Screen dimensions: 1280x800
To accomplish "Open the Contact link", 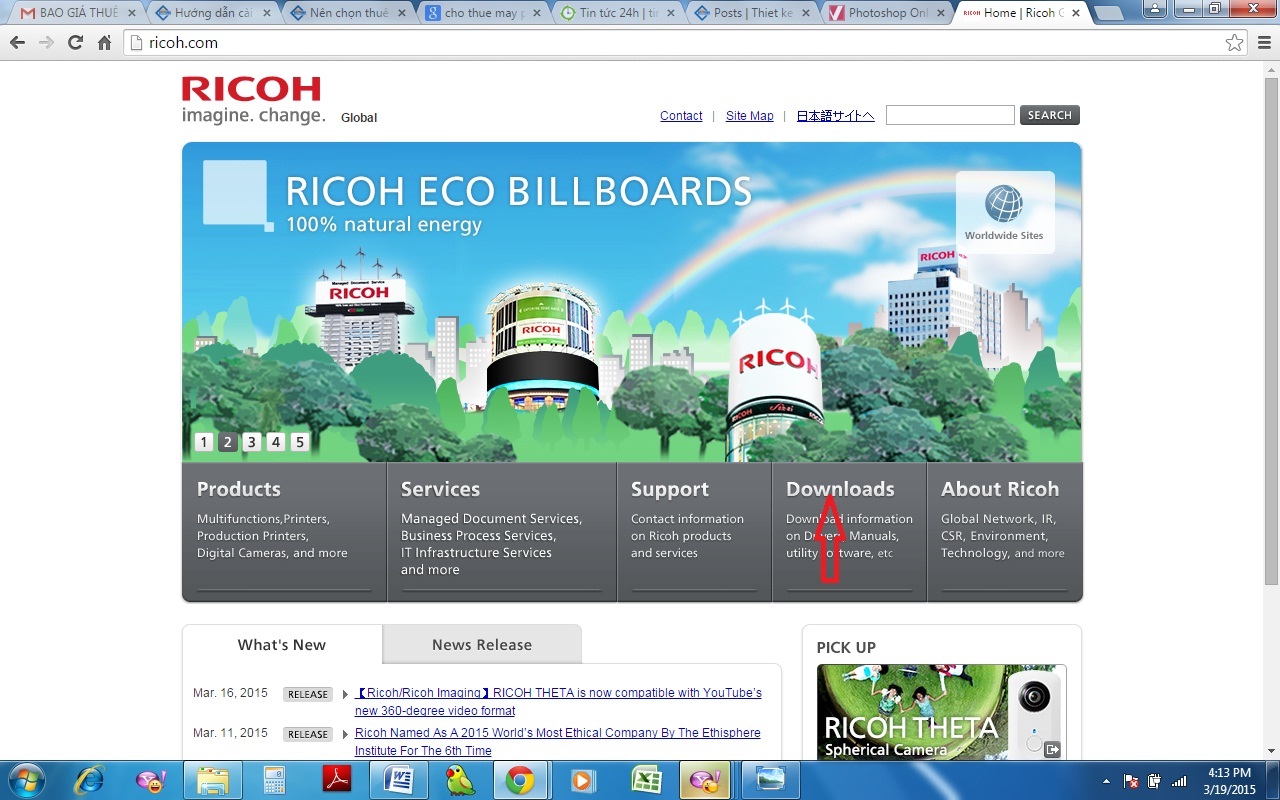I will (x=681, y=116).
